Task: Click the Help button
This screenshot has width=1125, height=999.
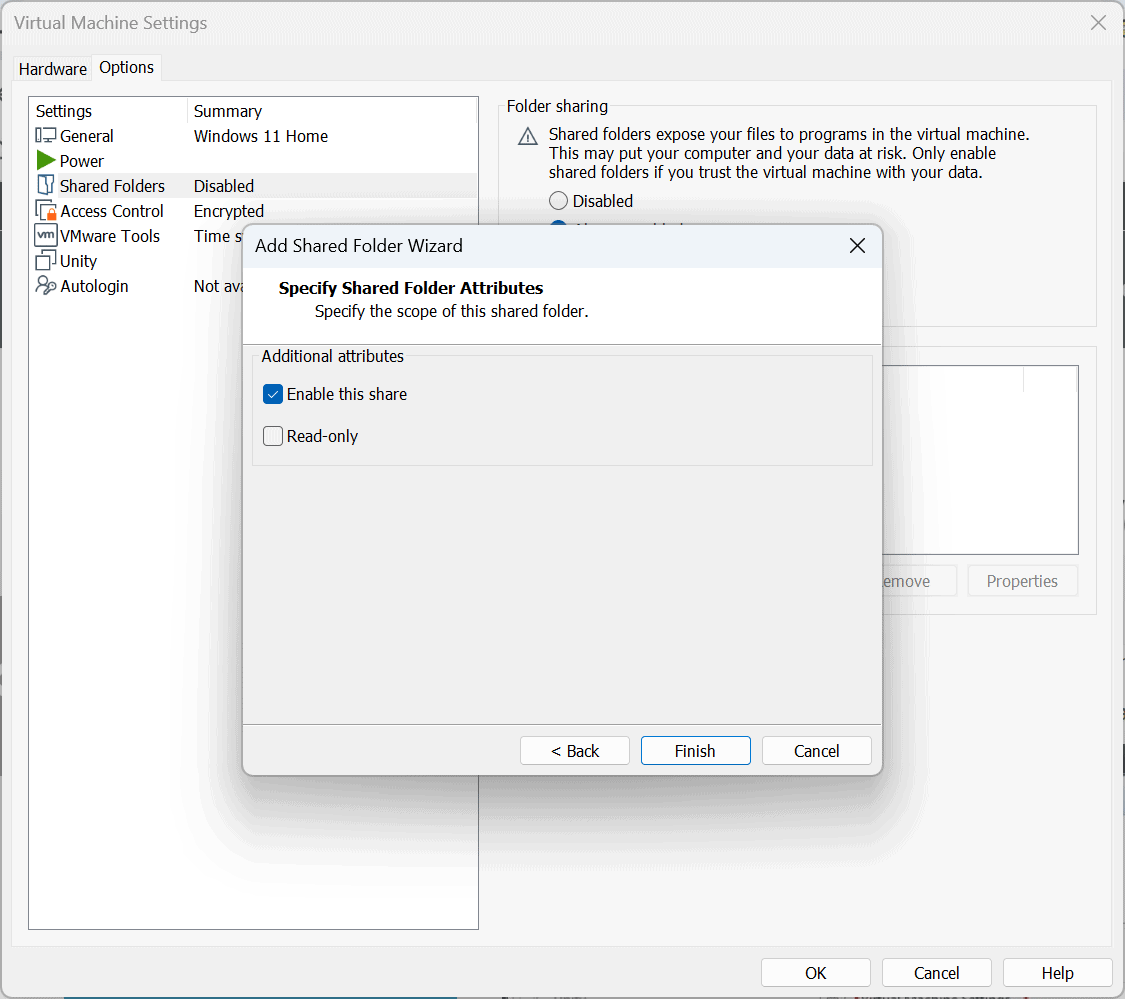Action: click(x=1057, y=973)
